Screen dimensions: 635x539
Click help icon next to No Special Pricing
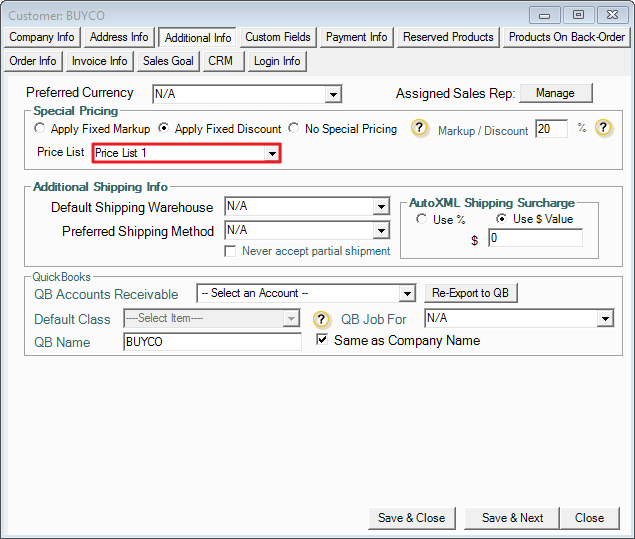420,129
